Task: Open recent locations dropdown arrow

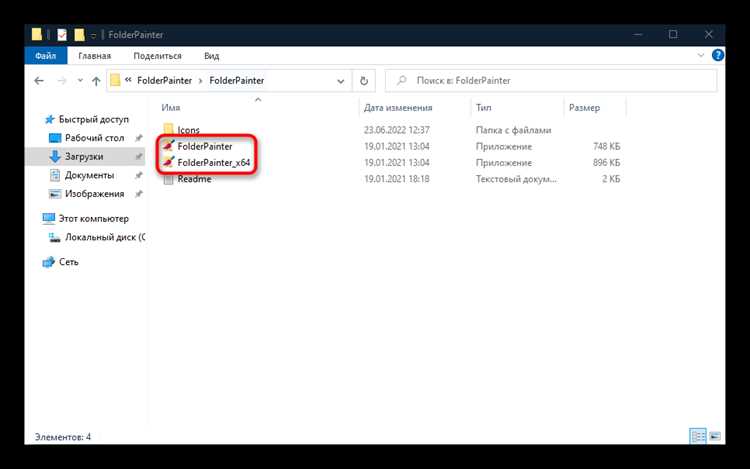Action: click(x=80, y=81)
